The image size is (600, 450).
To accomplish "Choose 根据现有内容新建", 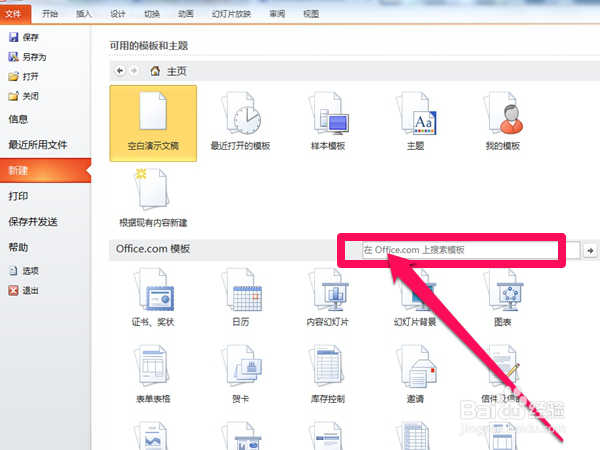I will click(x=153, y=199).
